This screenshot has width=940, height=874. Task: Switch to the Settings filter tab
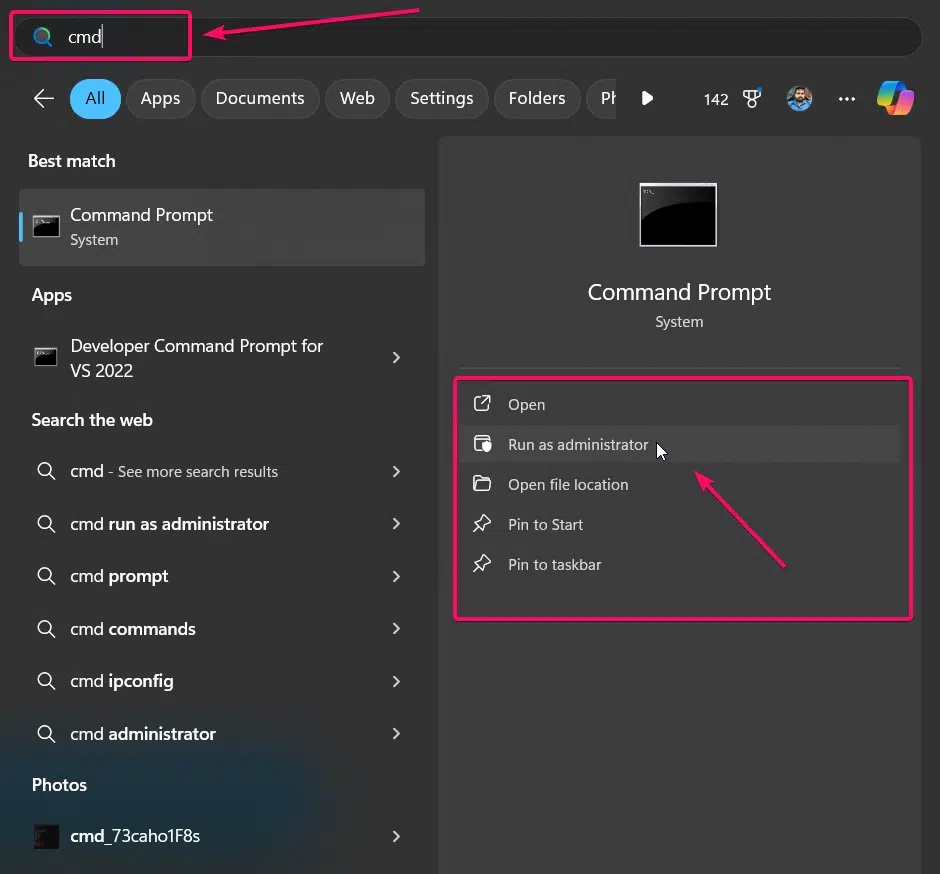pos(442,98)
